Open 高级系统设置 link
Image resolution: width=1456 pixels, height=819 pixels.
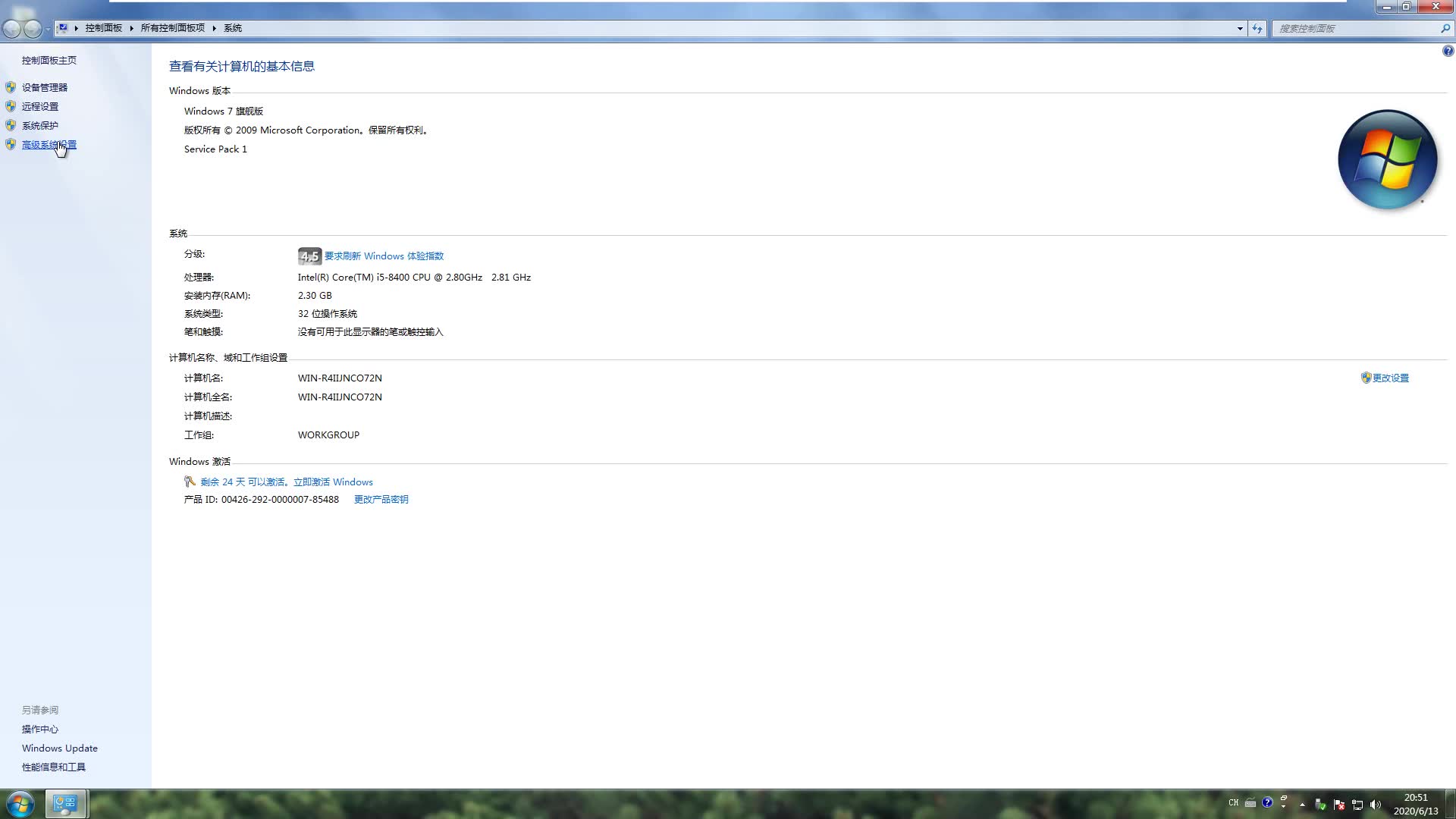[49, 145]
